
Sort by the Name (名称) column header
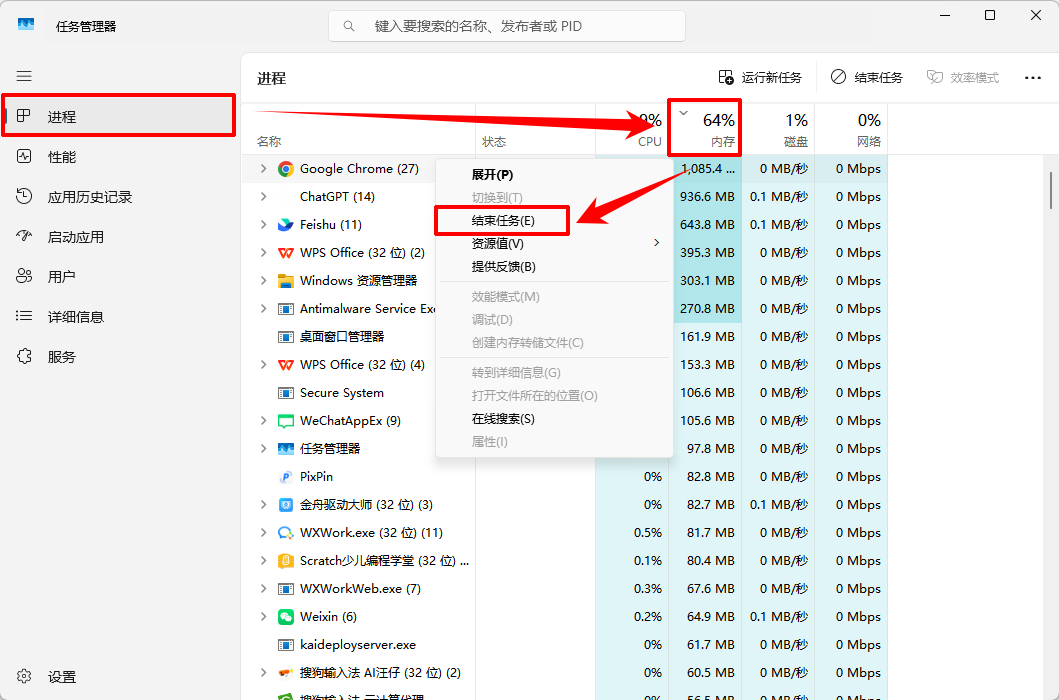pos(269,141)
